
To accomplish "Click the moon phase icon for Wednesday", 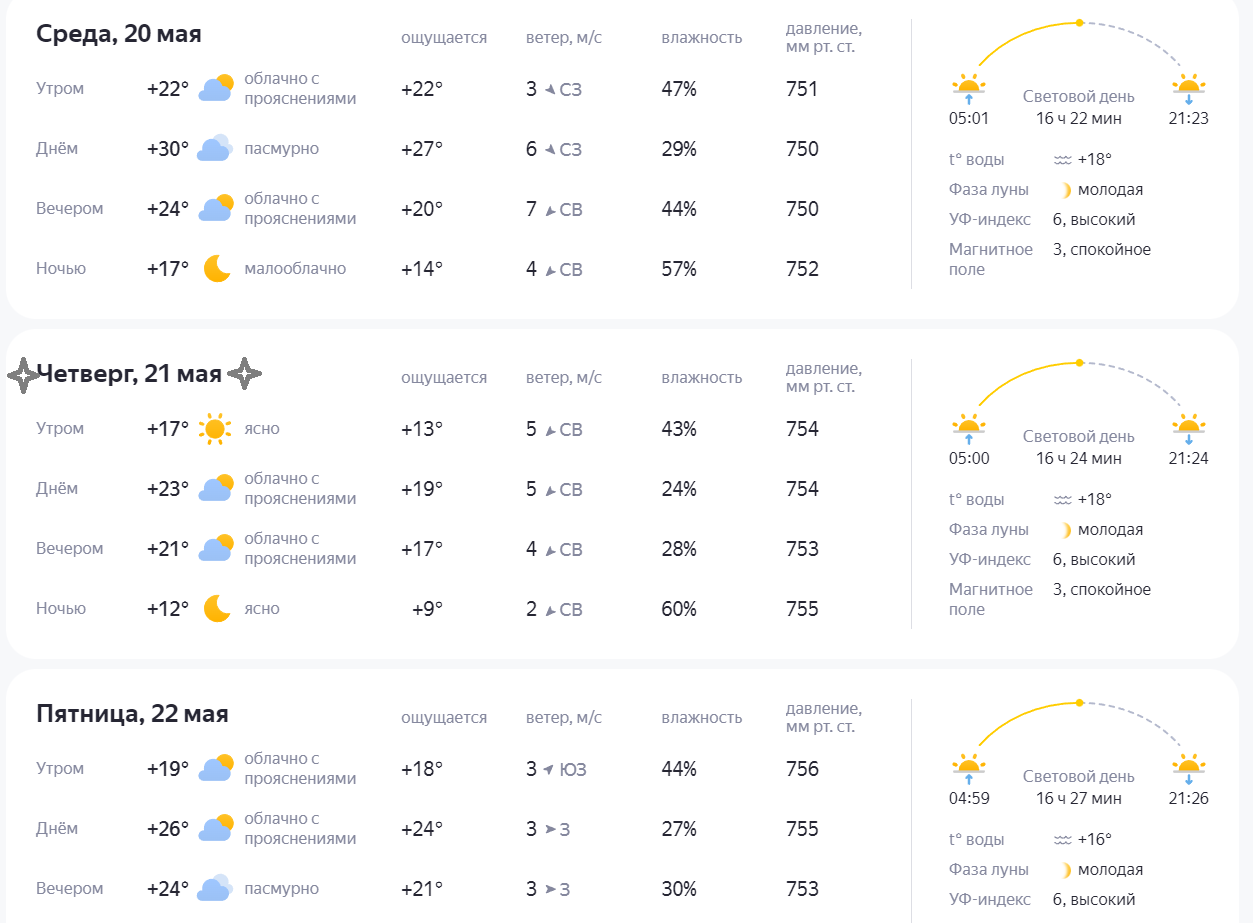I will [x=1066, y=190].
